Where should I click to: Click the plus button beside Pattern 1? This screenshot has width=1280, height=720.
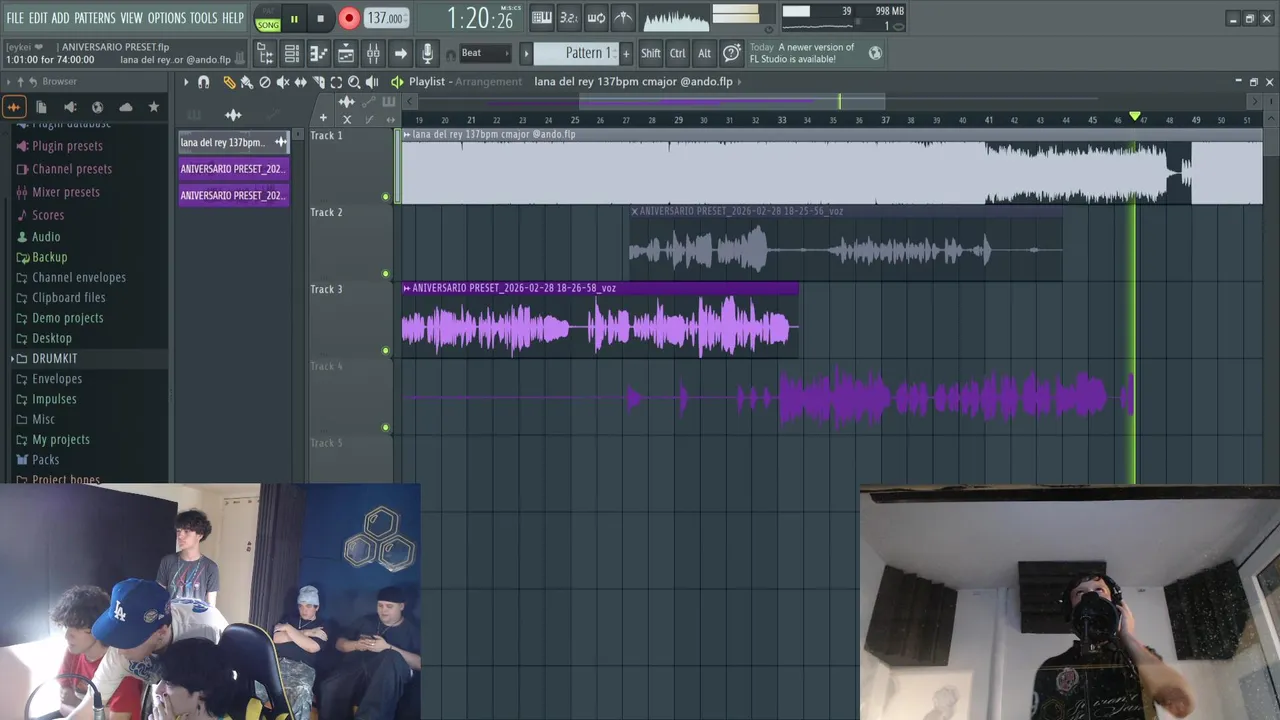(627, 53)
